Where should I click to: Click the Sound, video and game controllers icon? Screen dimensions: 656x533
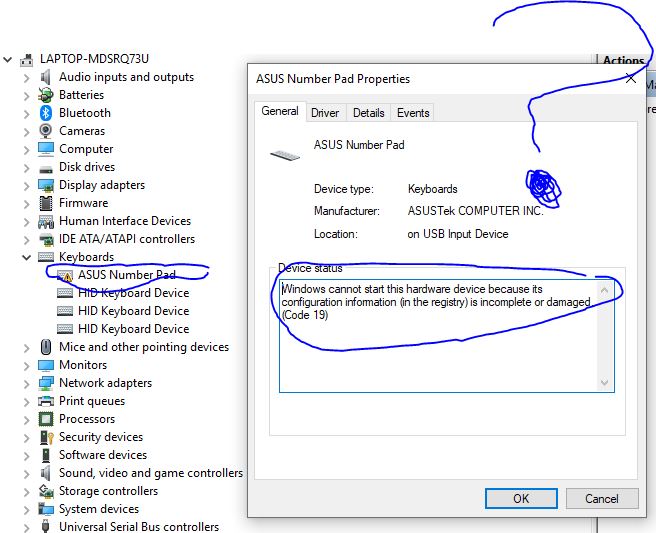pyautogui.click(x=46, y=473)
